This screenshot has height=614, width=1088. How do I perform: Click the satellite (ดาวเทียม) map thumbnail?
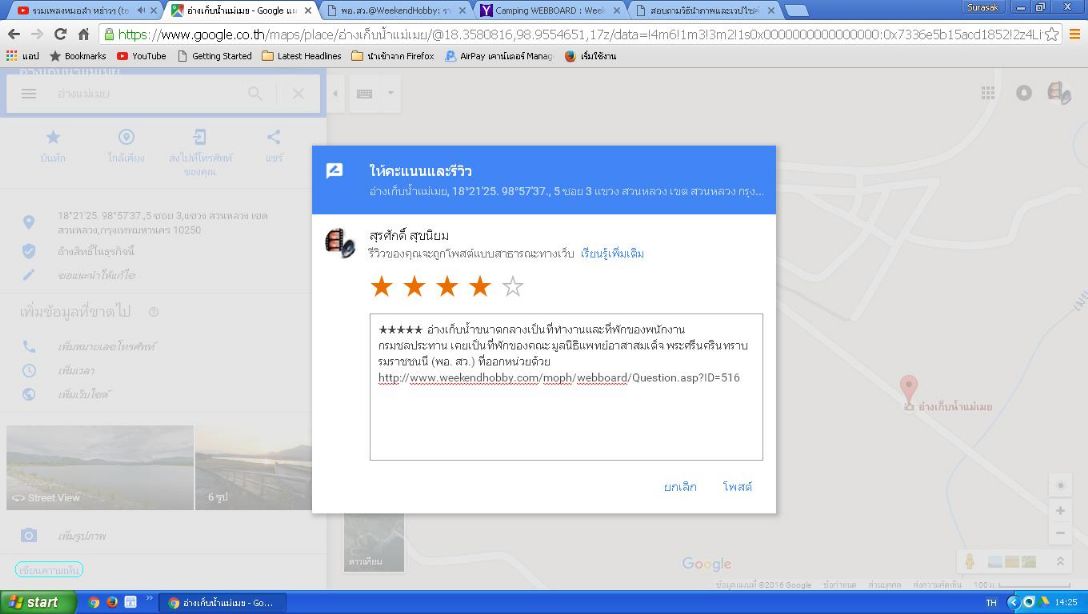[374, 543]
